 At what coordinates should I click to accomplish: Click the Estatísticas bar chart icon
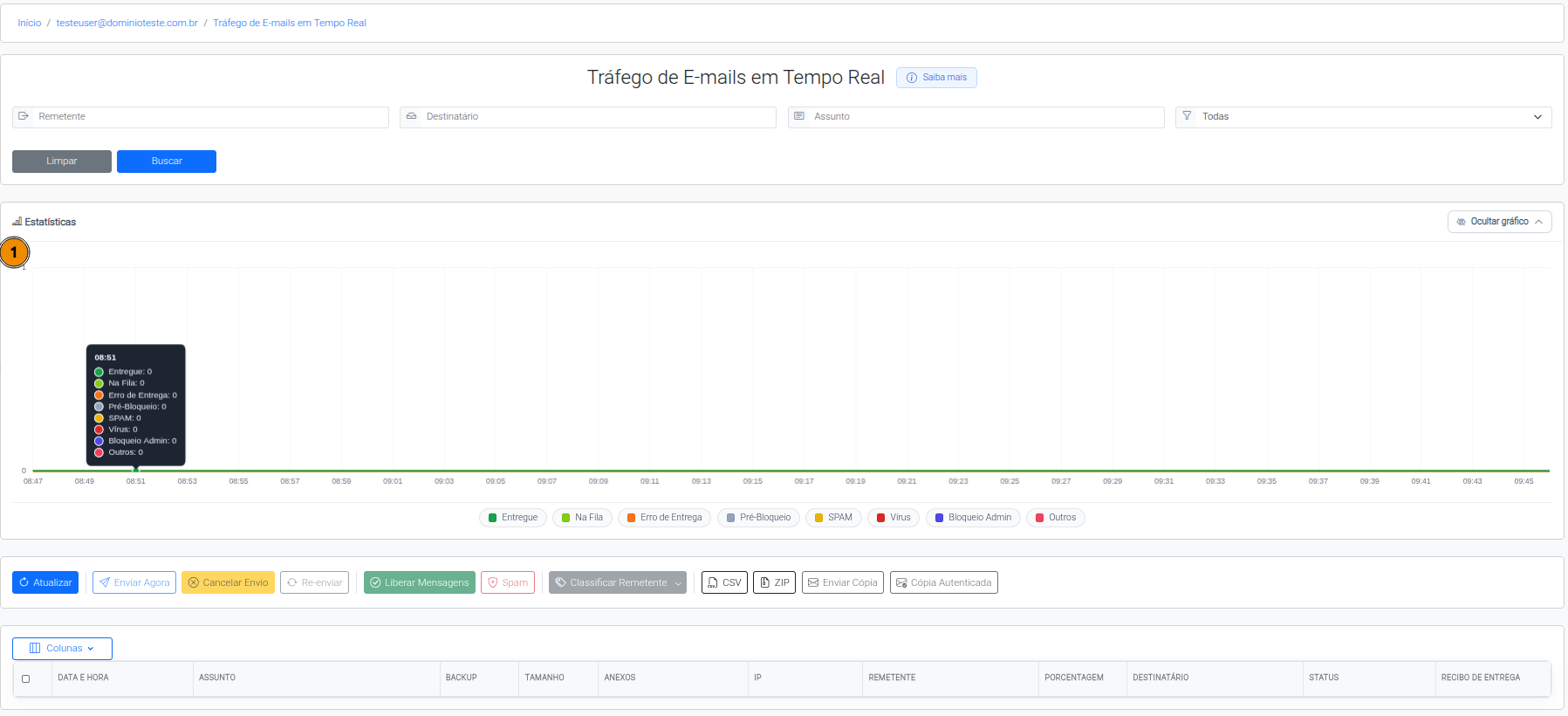click(17, 222)
